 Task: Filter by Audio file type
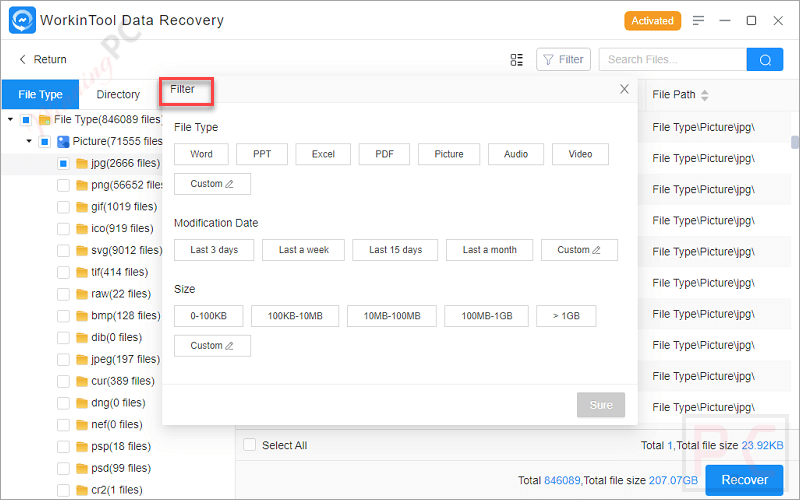tap(516, 154)
